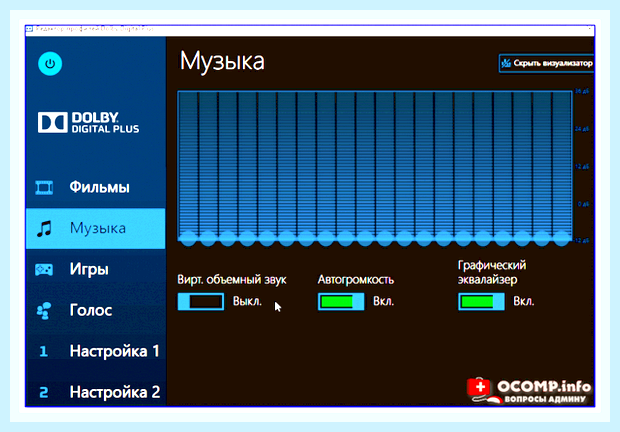Viewport: 620px width, 432px height.
Task: Turn off the Автогромкость switch
Action: click(x=341, y=302)
